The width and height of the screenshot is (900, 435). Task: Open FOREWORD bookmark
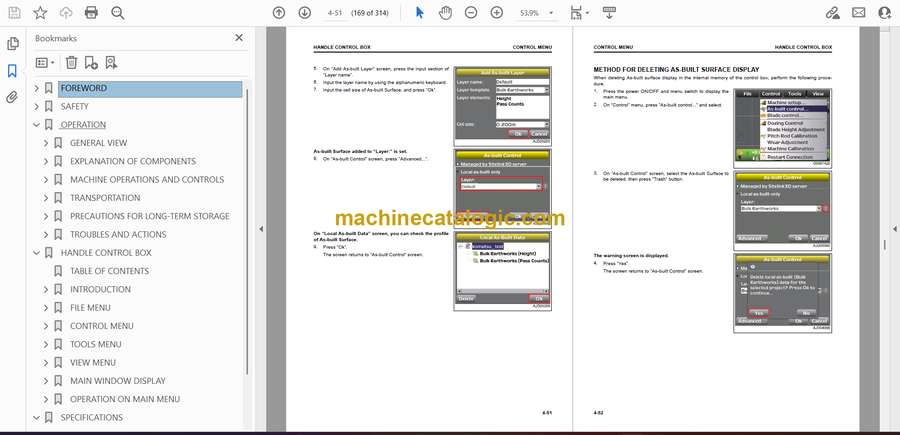(84, 88)
